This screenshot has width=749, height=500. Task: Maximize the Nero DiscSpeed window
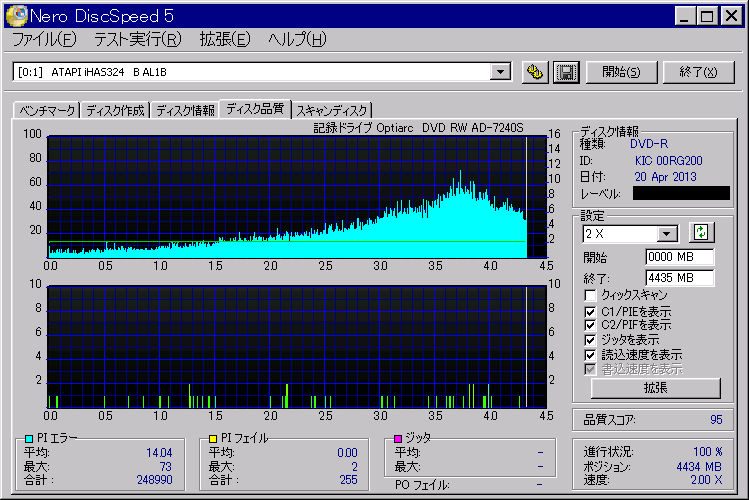[707, 16]
